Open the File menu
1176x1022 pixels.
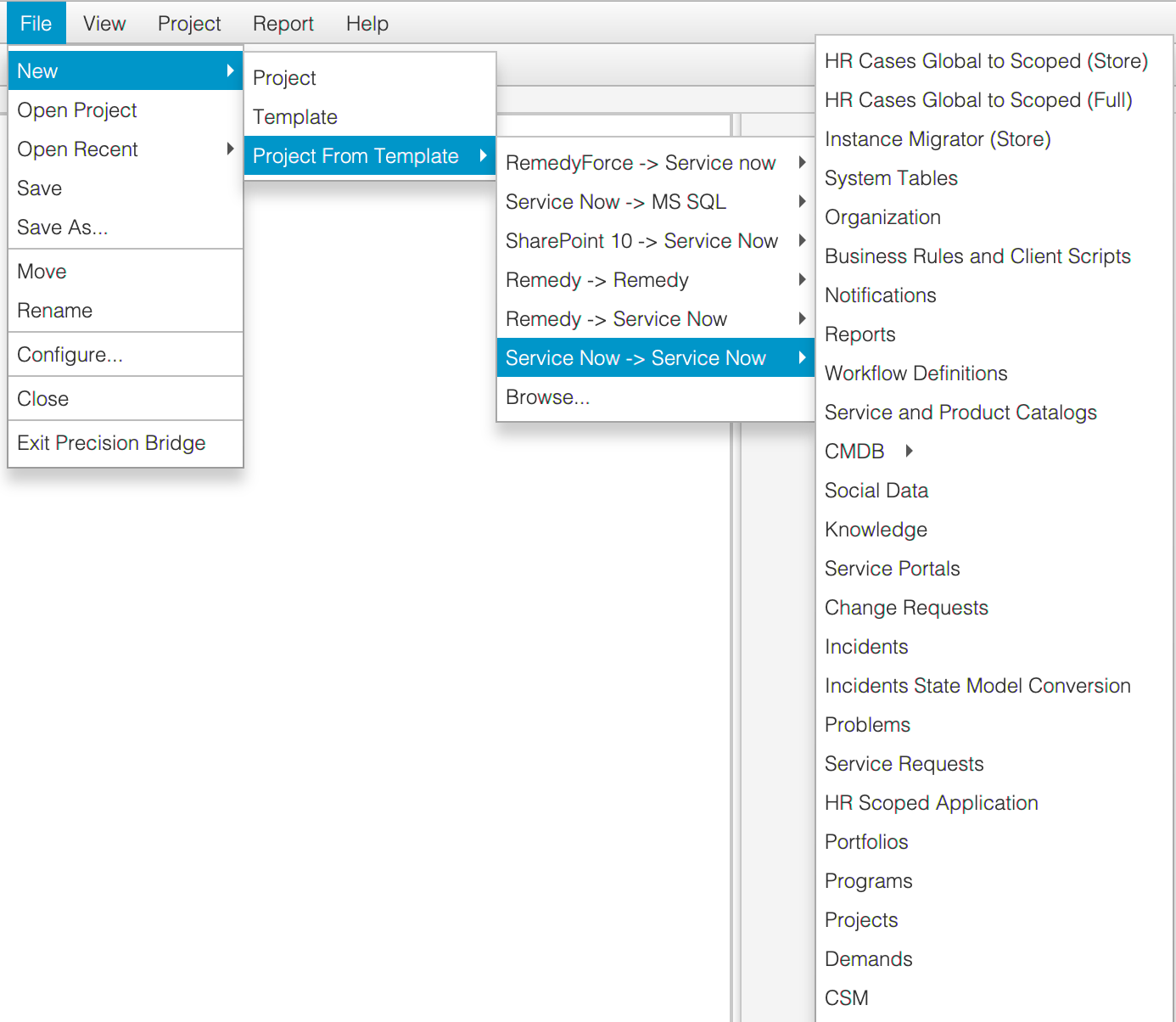(x=36, y=23)
